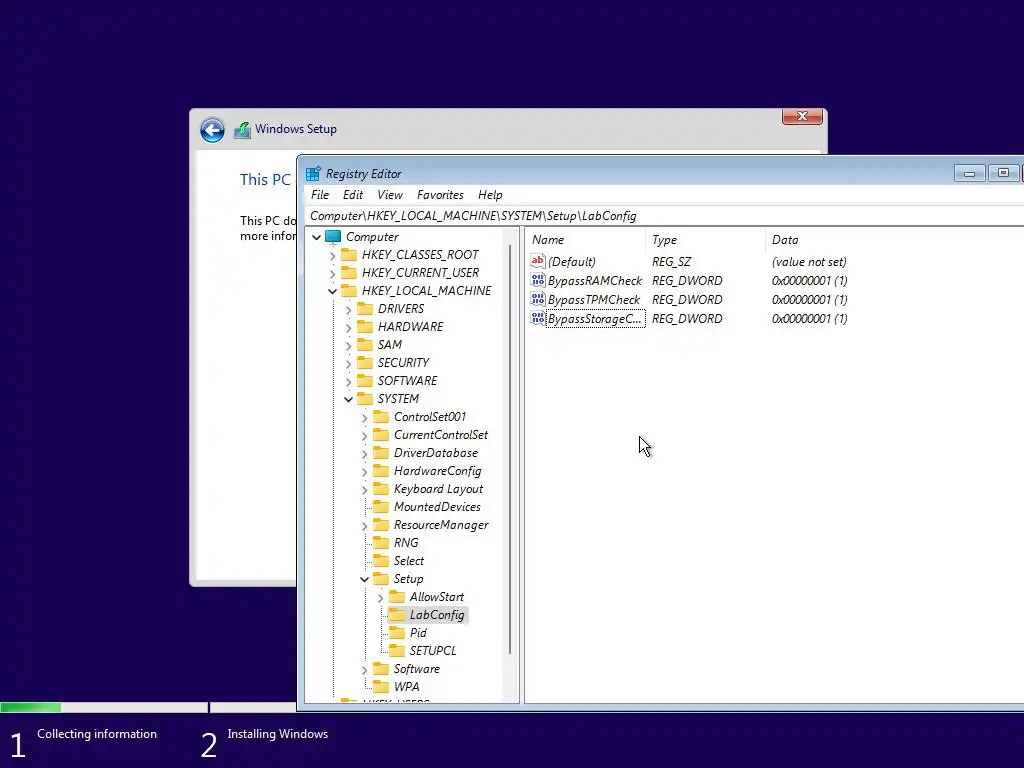Expand the HKEY_CURRENT_USER node
Viewport: 1024px width, 768px height.
click(332, 273)
